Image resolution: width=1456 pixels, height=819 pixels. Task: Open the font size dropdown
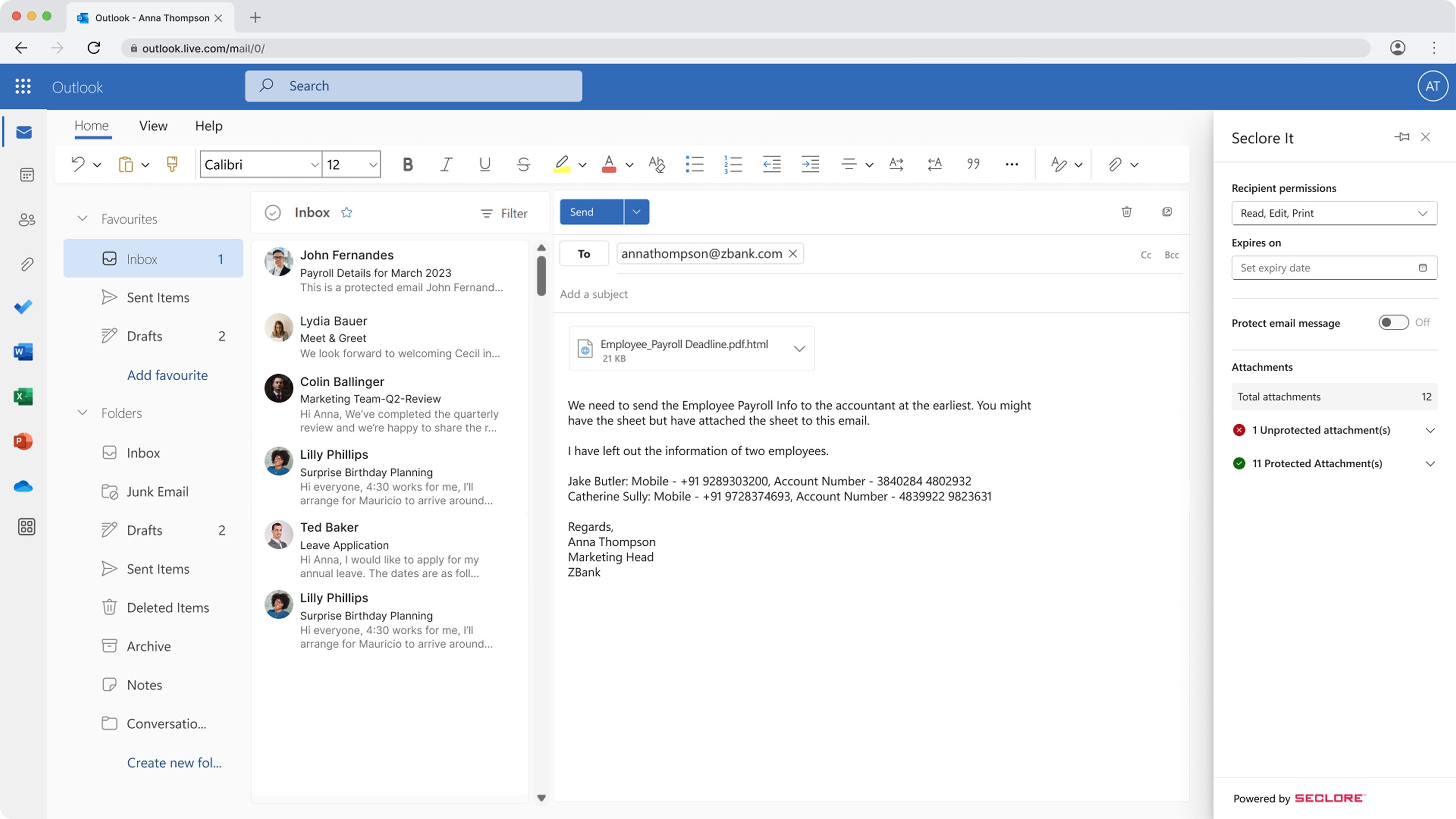373,165
